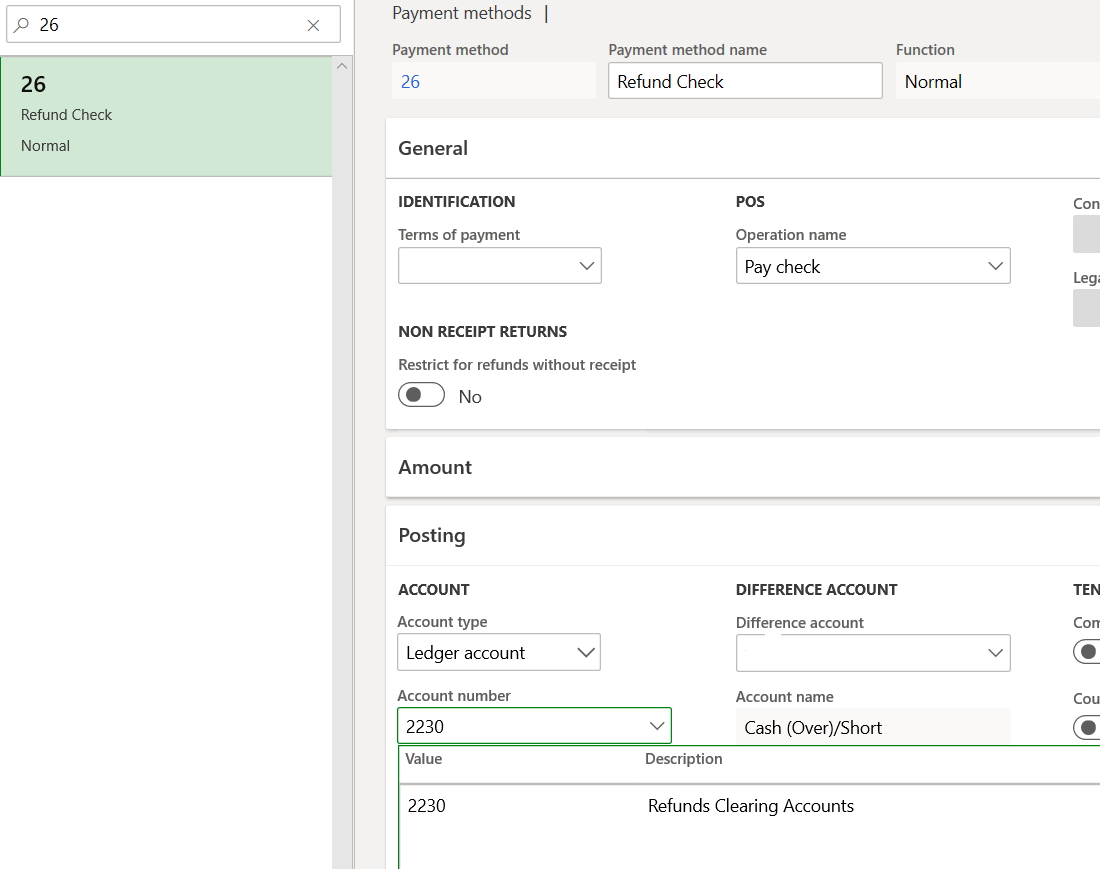
Task: Click the Payment methods breadcrumb header
Action: click(x=462, y=13)
